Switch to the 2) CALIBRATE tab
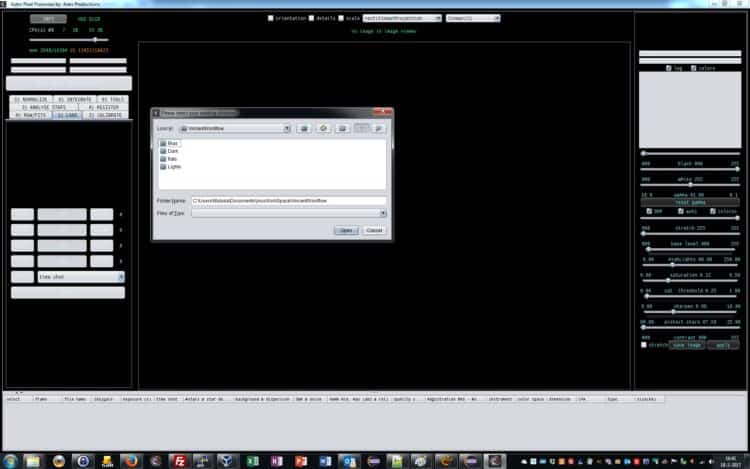Image resolution: width=750 pixels, height=469 pixels. tap(105, 115)
